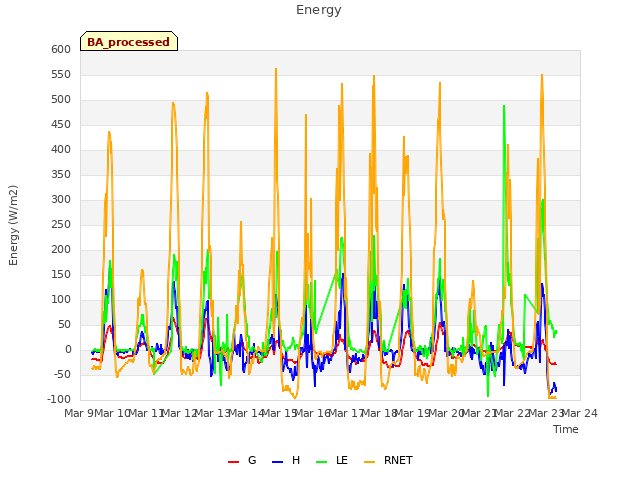Click the 'Mar 24' x-axis date label
Image resolution: width=640 pixels, height=480 pixels.
click(x=580, y=413)
